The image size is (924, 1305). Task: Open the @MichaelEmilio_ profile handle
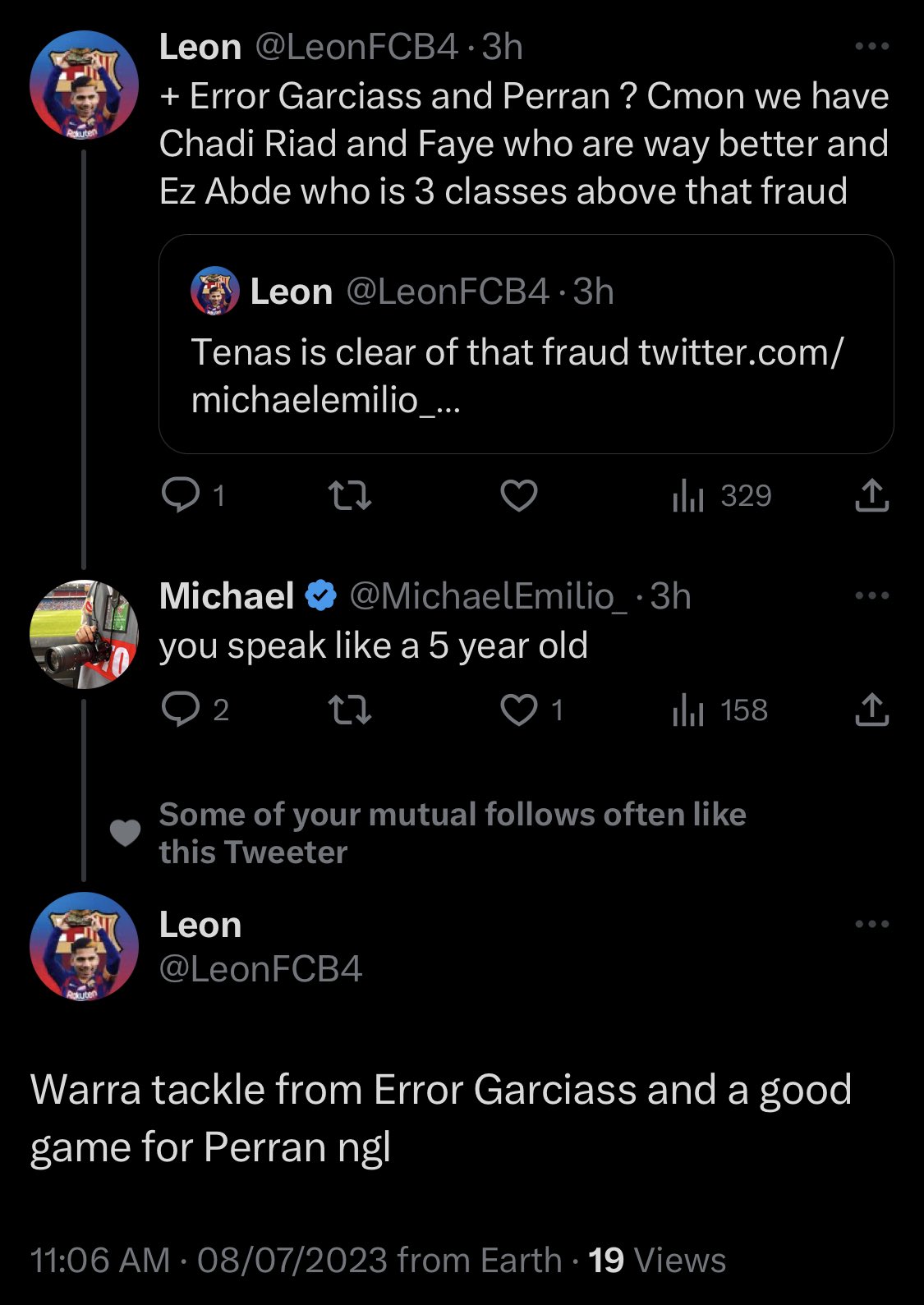489,596
